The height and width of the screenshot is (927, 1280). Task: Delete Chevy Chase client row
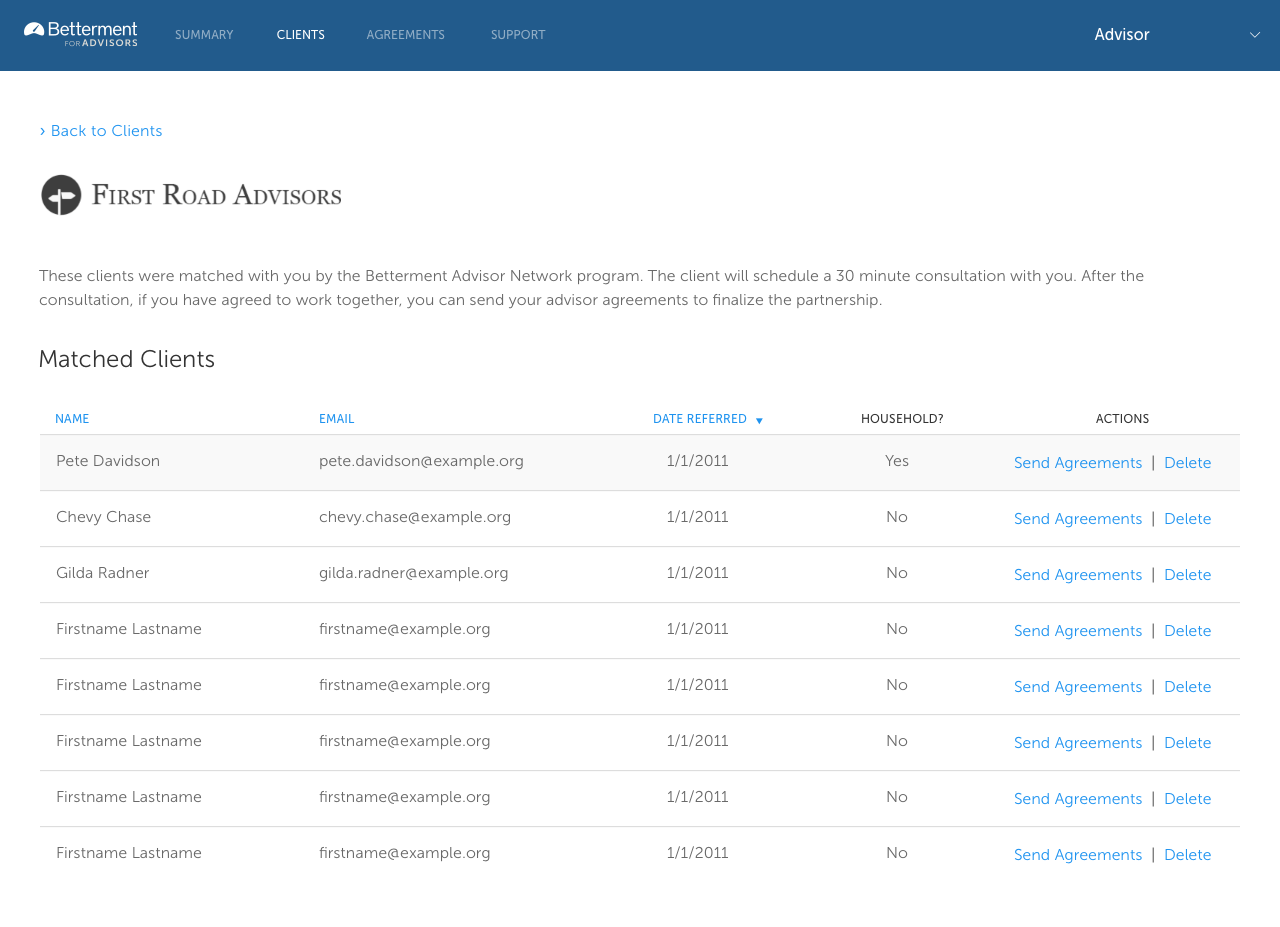(1187, 519)
